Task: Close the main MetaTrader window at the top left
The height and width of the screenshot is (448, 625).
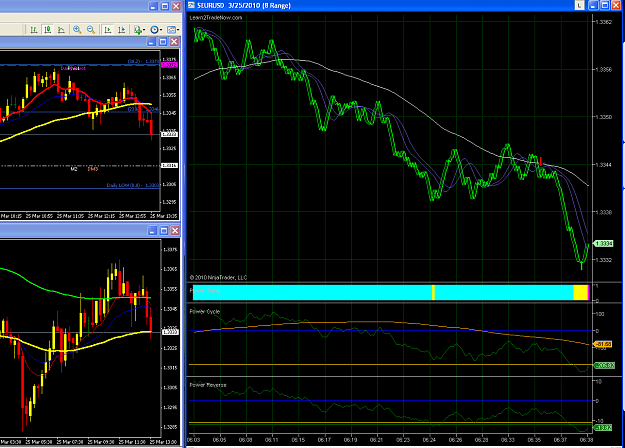Action: [176, 6]
